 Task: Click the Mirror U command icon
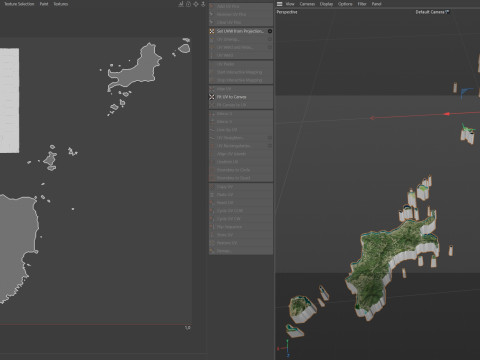pos(212,114)
